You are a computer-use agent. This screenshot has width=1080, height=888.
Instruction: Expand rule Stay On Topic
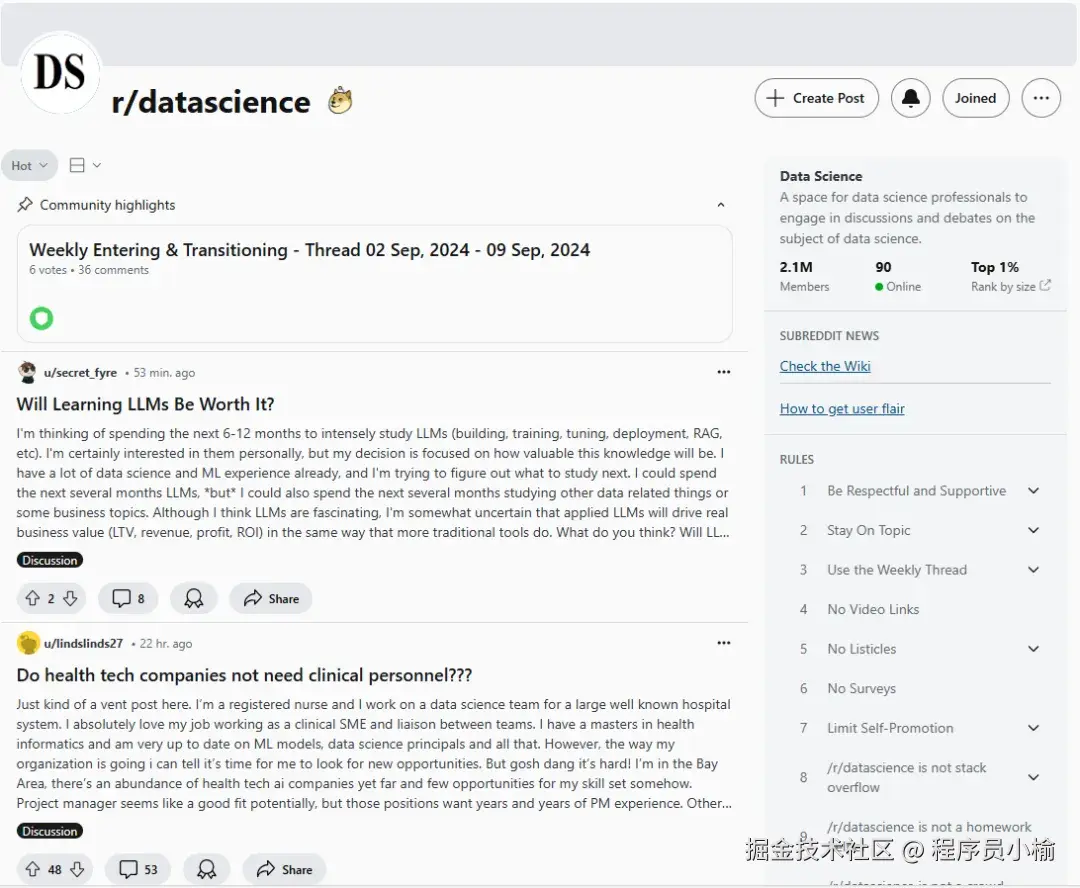(x=1033, y=530)
